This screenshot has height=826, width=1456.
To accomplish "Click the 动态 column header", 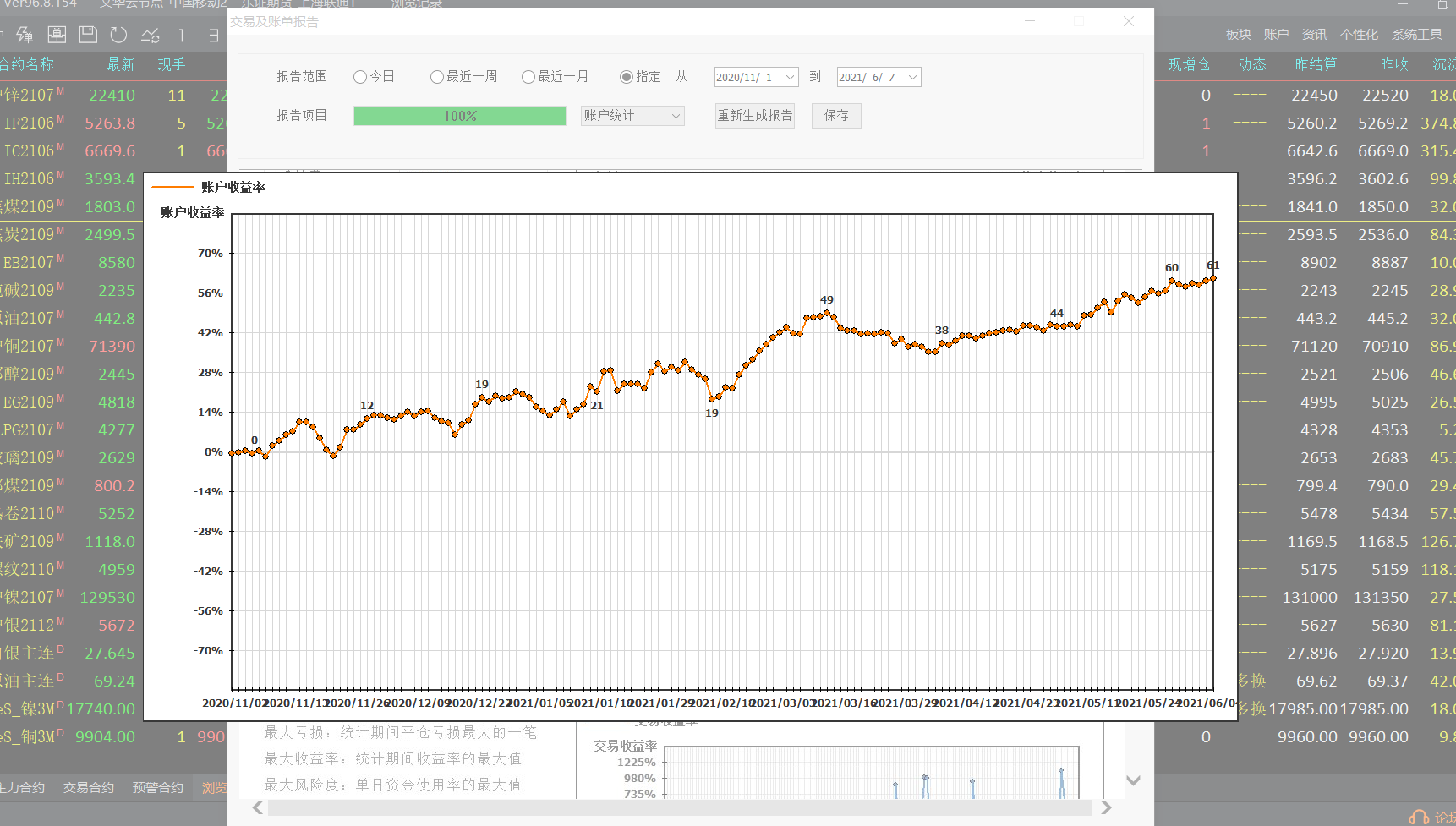I will pos(1252,65).
